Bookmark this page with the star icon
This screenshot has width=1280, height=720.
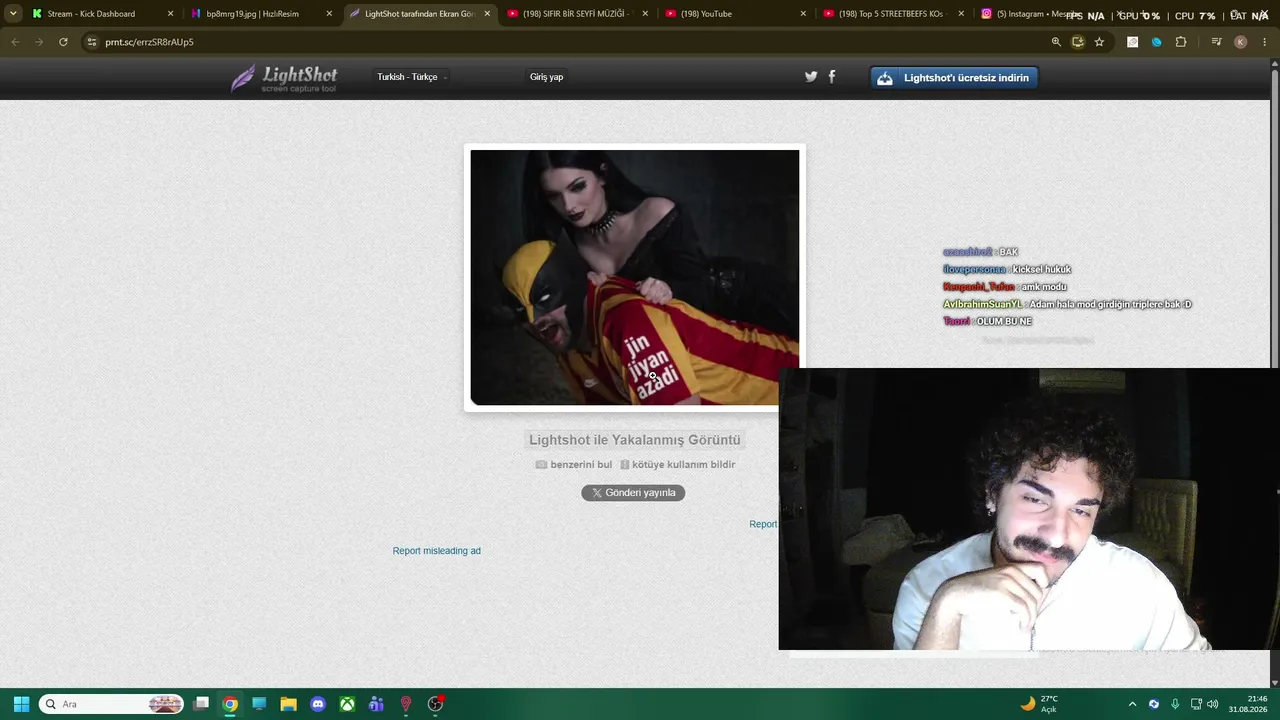point(1099,42)
